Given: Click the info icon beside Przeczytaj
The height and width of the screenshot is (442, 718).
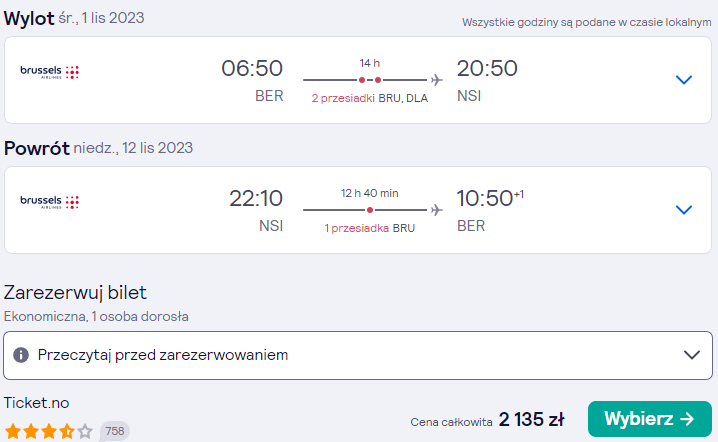Looking at the screenshot, I should (x=21, y=355).
